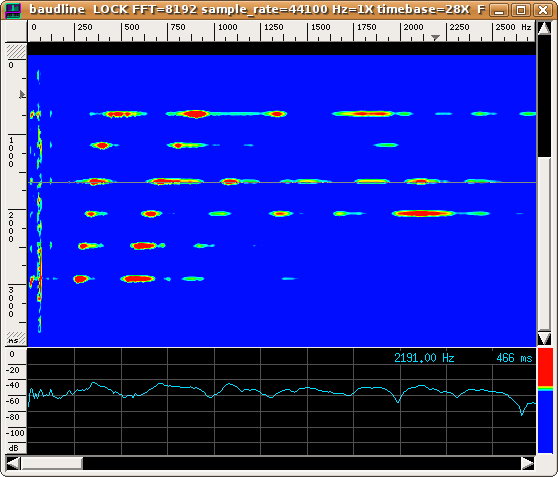Click the 1000 mark on frequency ruler
Image resolution: width=558 pixels, height=477 pixels.
(x=227, y=27)
